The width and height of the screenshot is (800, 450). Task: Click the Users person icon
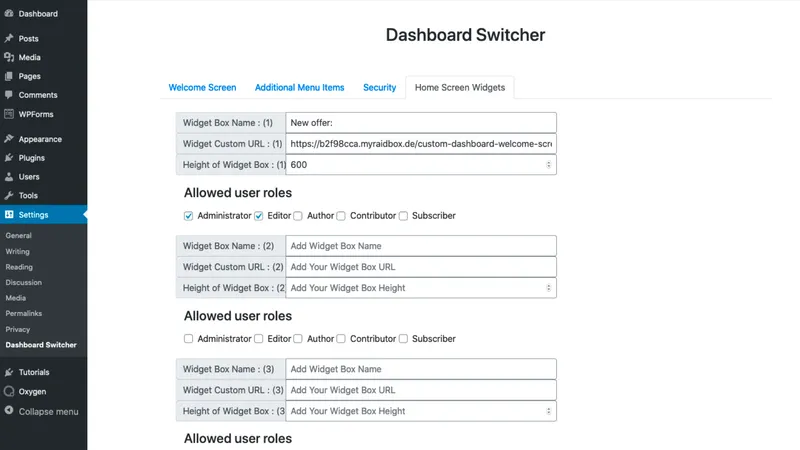point(9,177)
